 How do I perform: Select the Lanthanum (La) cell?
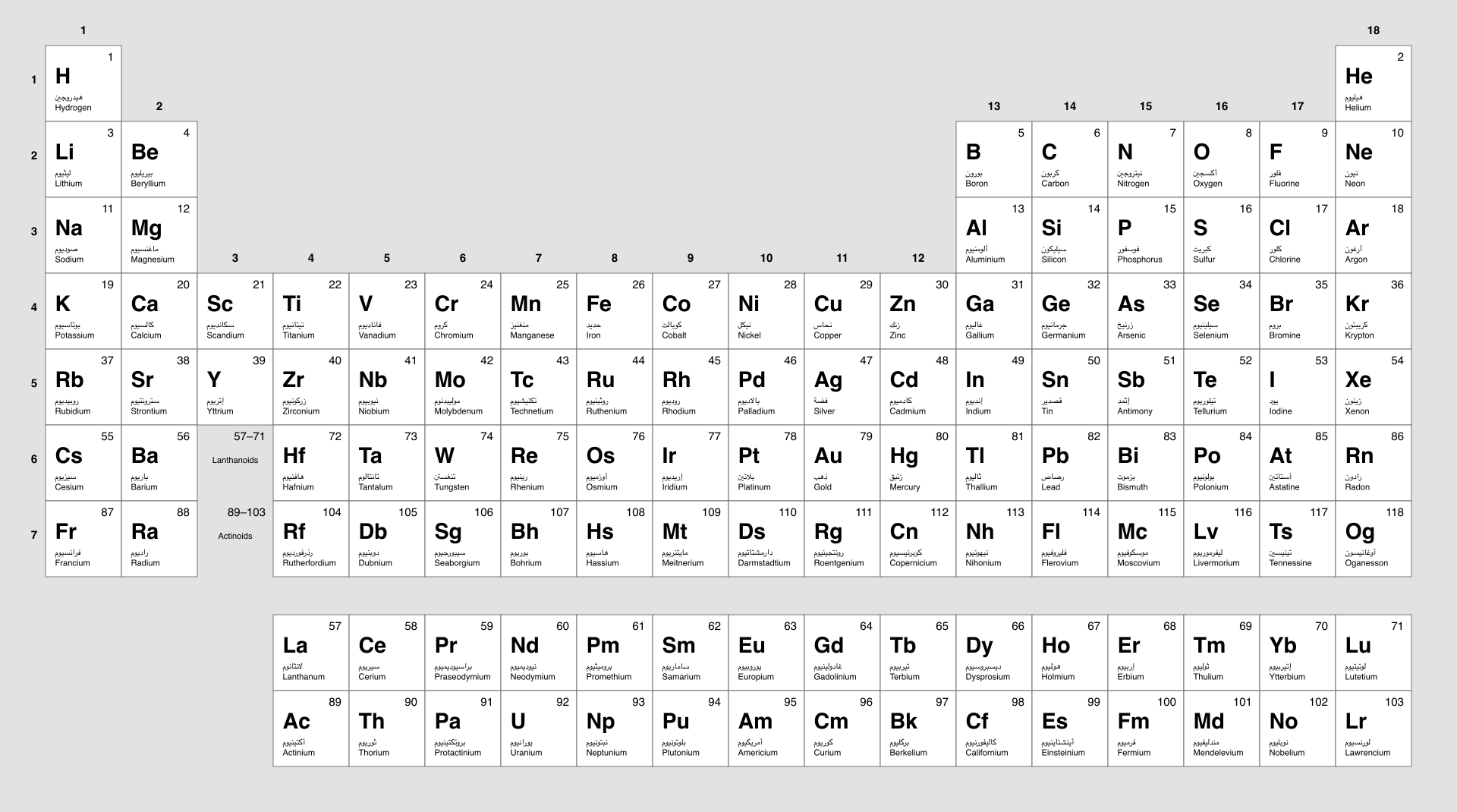click(311, 653)
